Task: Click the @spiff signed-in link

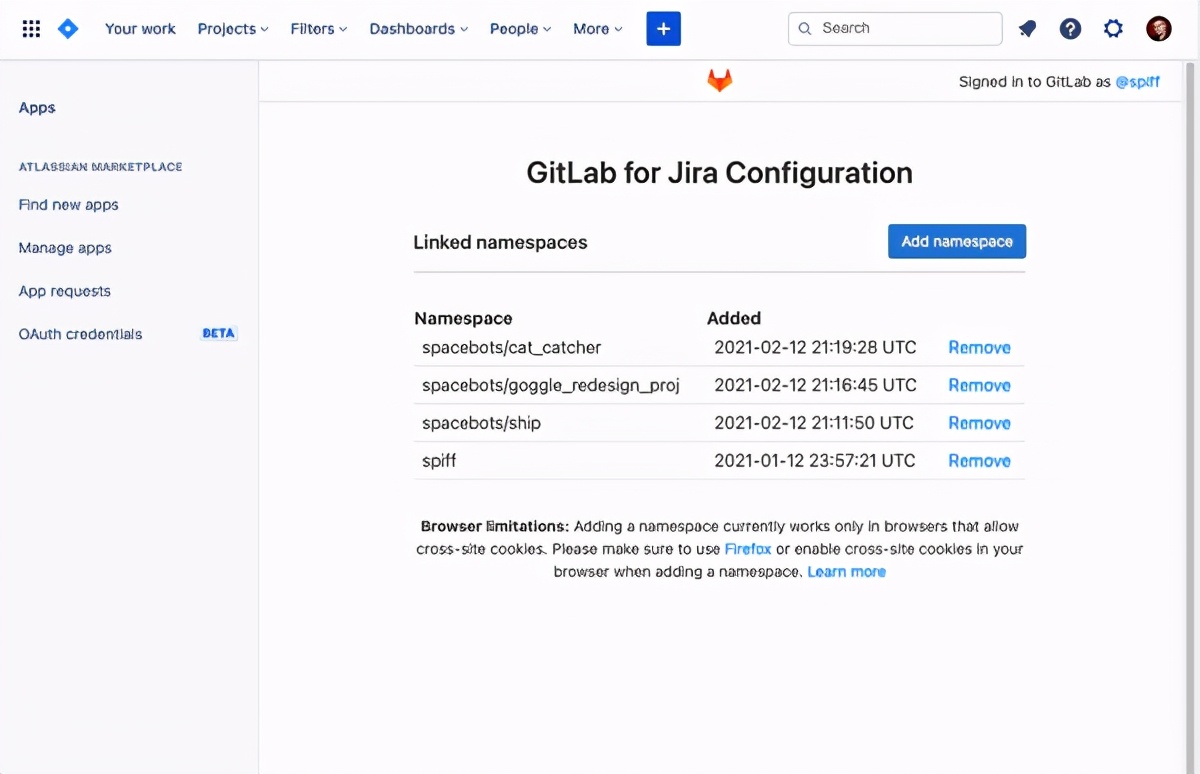Action: pyautogui.click(x=1138, y=81)
